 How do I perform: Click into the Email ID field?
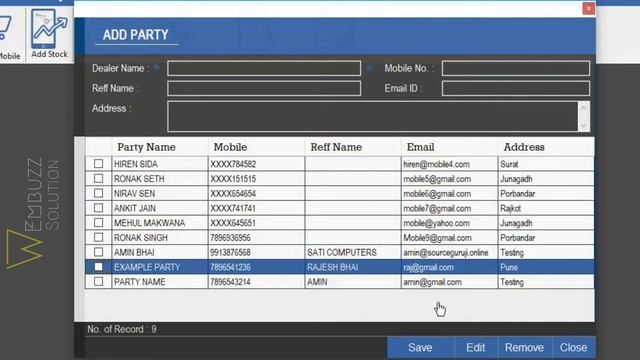tap(516, 88)
